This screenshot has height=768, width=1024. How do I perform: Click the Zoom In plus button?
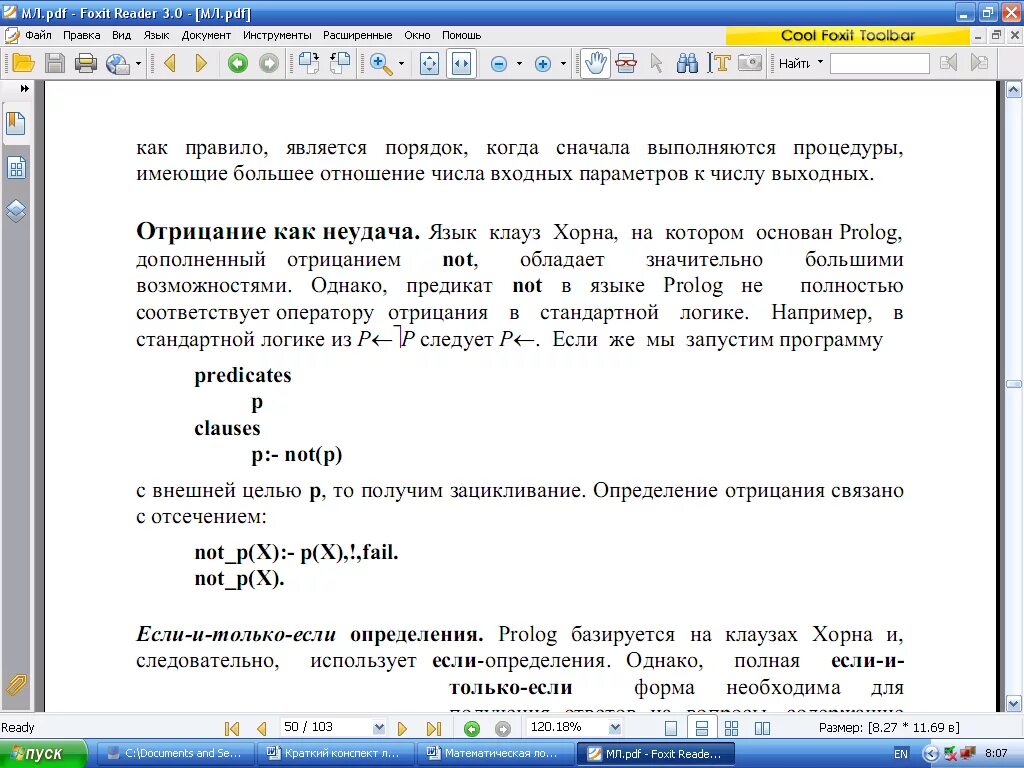click(543, 63)
